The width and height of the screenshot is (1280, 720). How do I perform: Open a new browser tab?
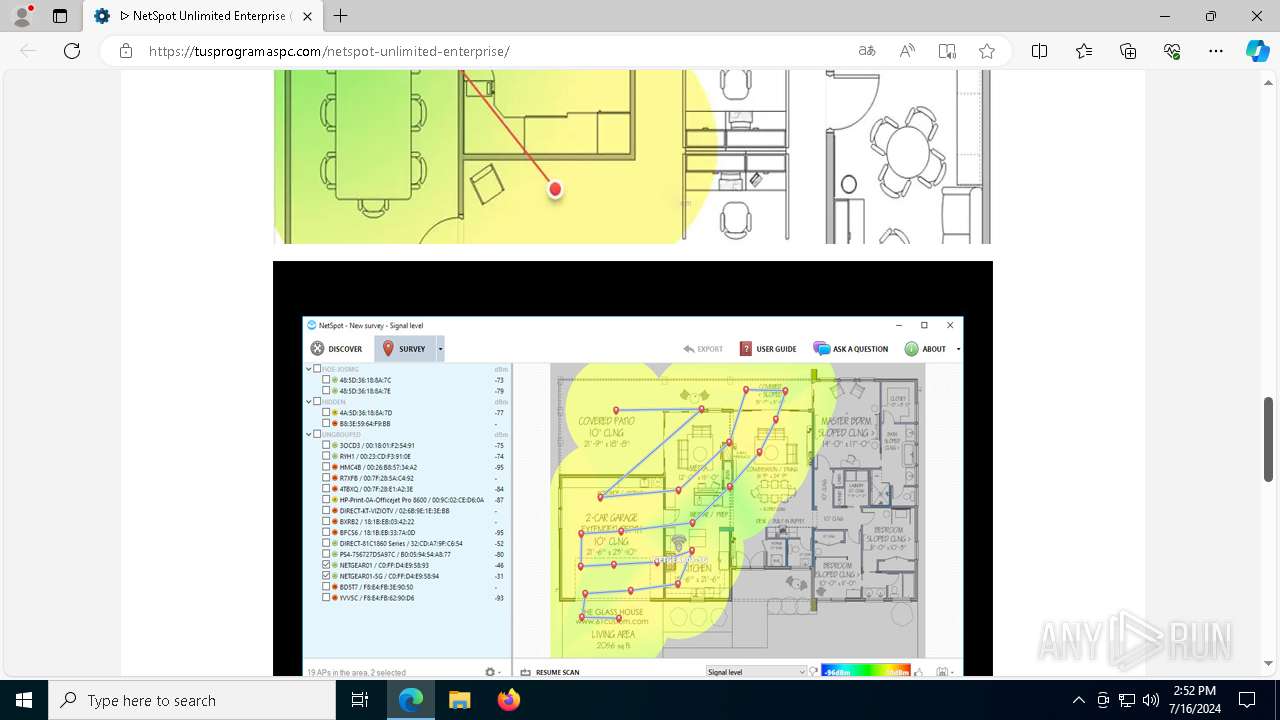click(x=341, y=16)
